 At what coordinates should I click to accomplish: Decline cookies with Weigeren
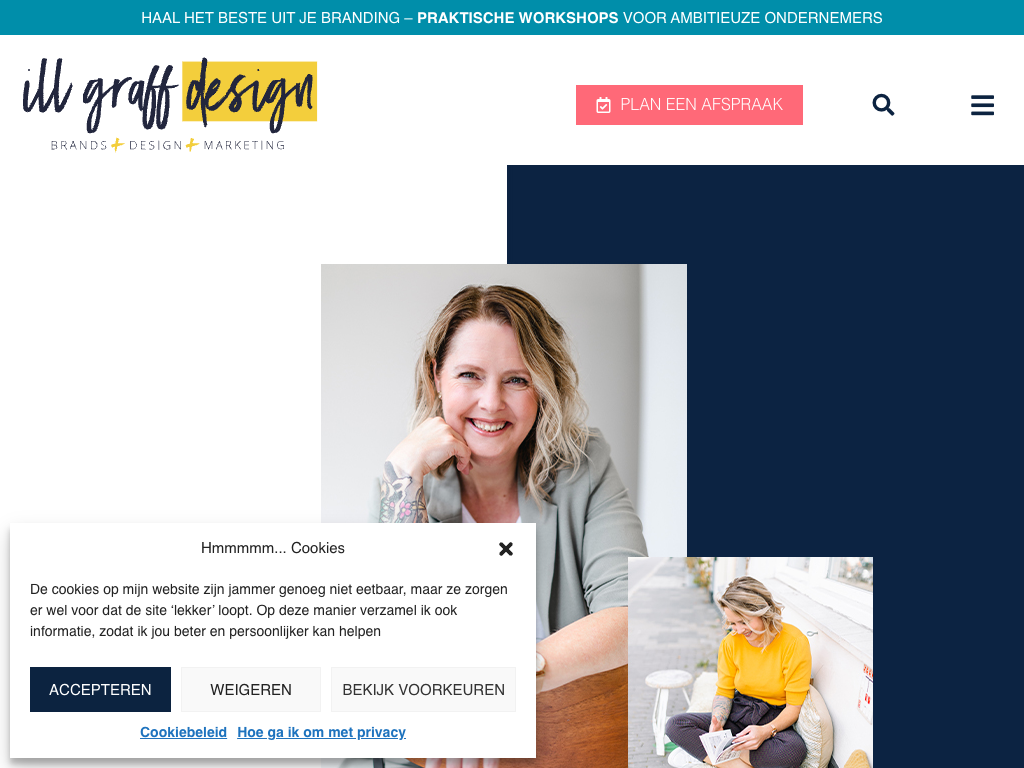tap(251, 690)
